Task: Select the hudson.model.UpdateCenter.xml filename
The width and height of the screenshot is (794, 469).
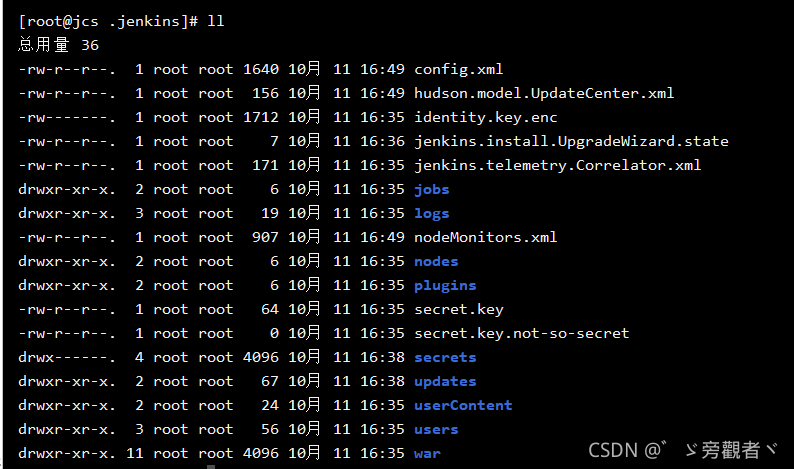Action: pos(544,94)
